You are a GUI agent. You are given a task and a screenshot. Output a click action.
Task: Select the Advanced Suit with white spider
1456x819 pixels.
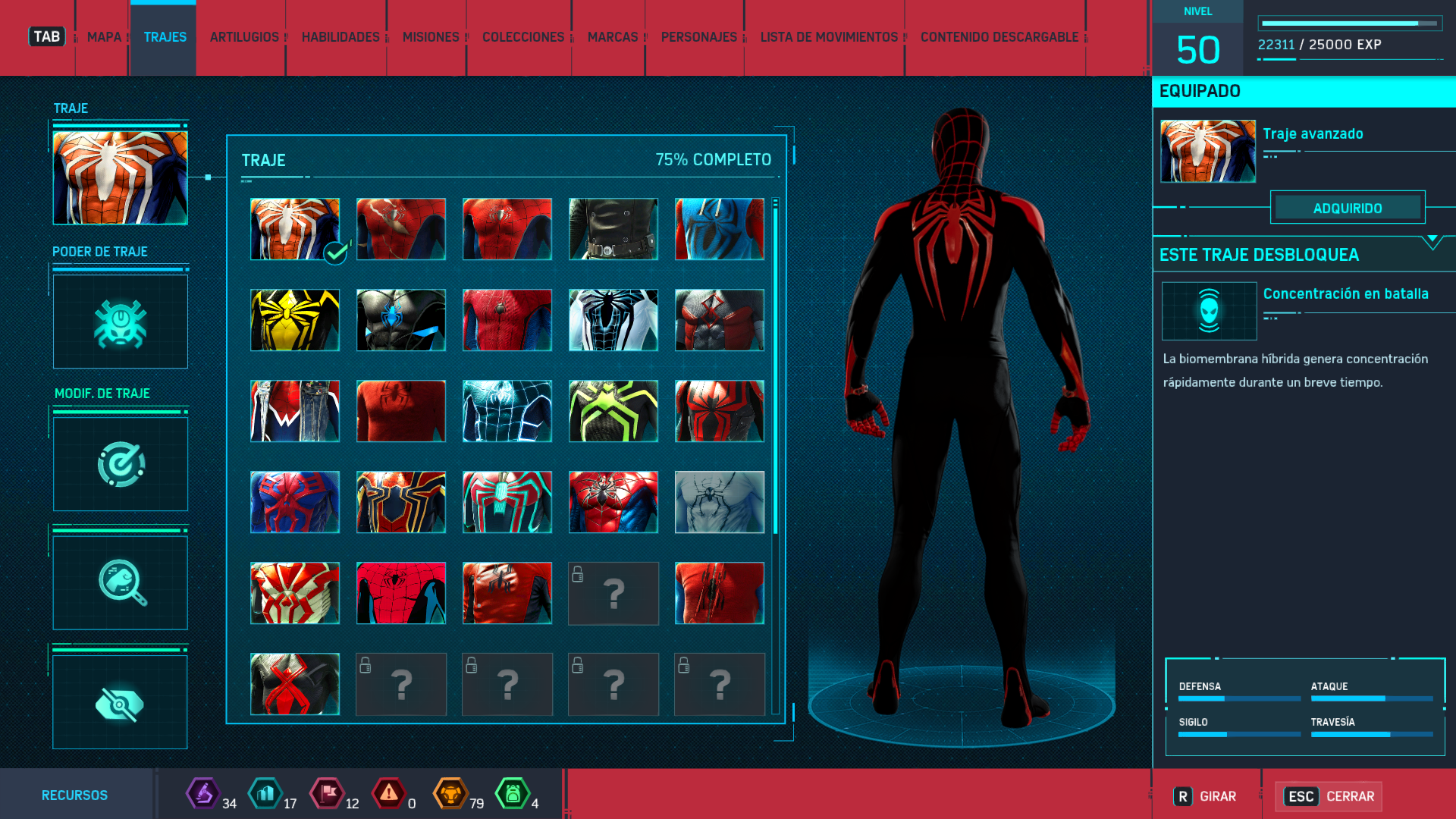(295, 229)
